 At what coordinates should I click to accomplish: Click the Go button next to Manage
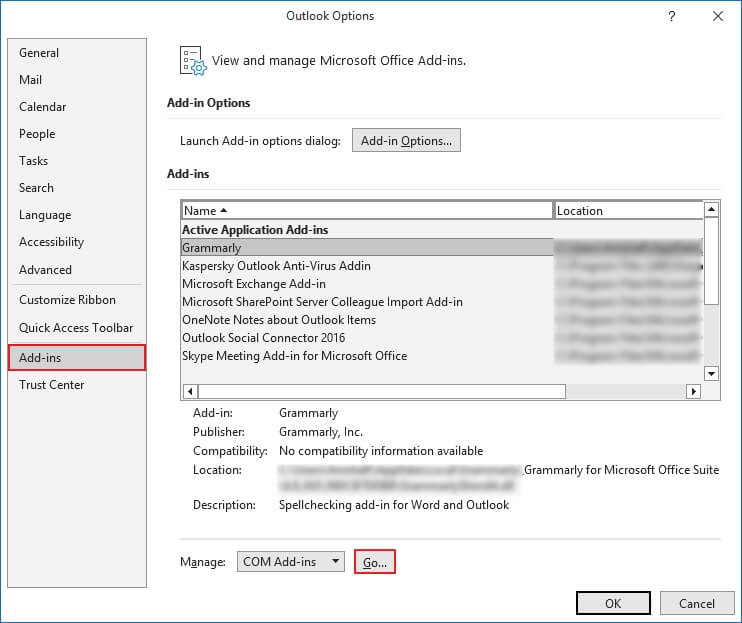[375, 562]
